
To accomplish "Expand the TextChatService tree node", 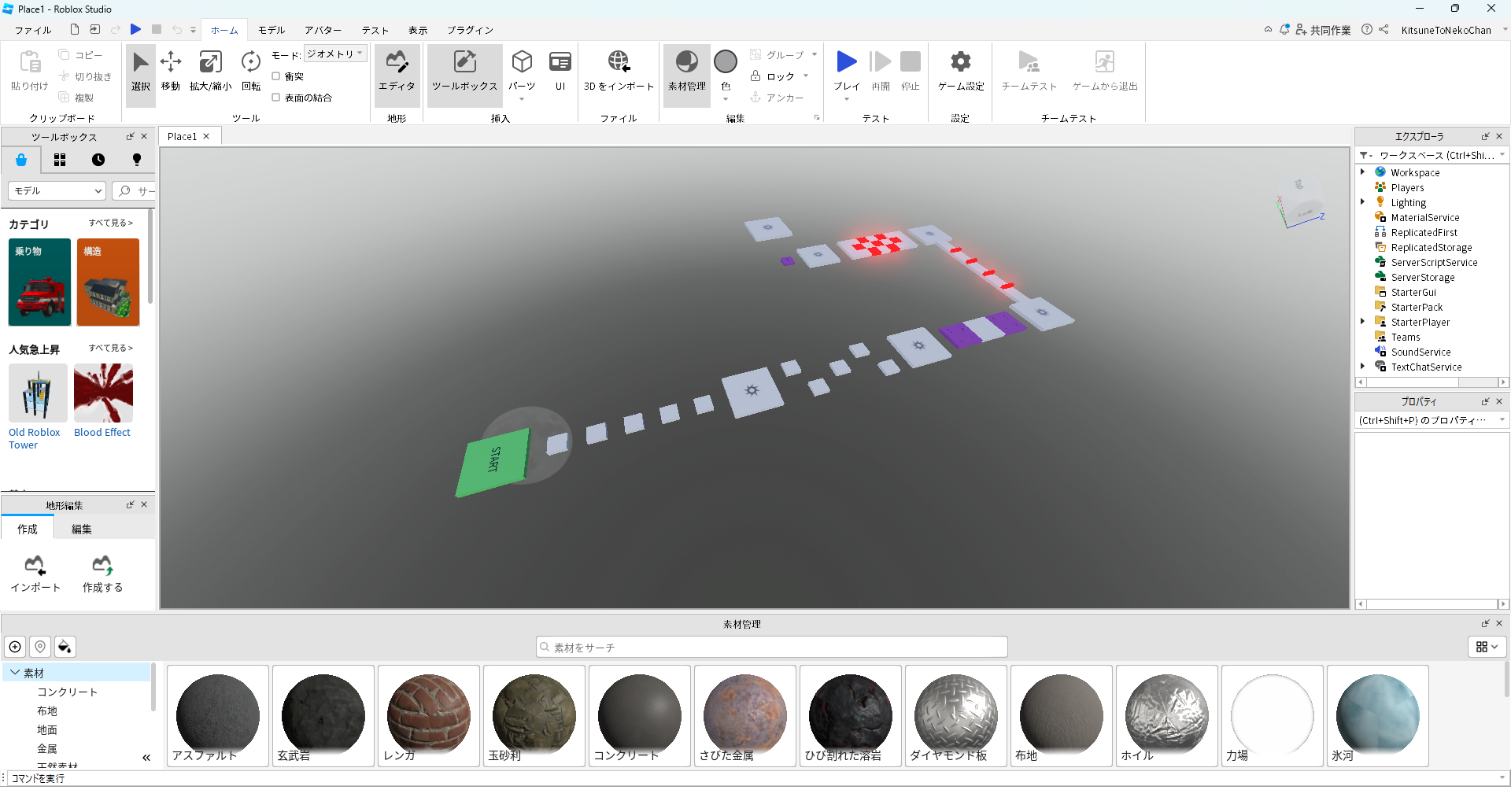I will point(1362,367).
